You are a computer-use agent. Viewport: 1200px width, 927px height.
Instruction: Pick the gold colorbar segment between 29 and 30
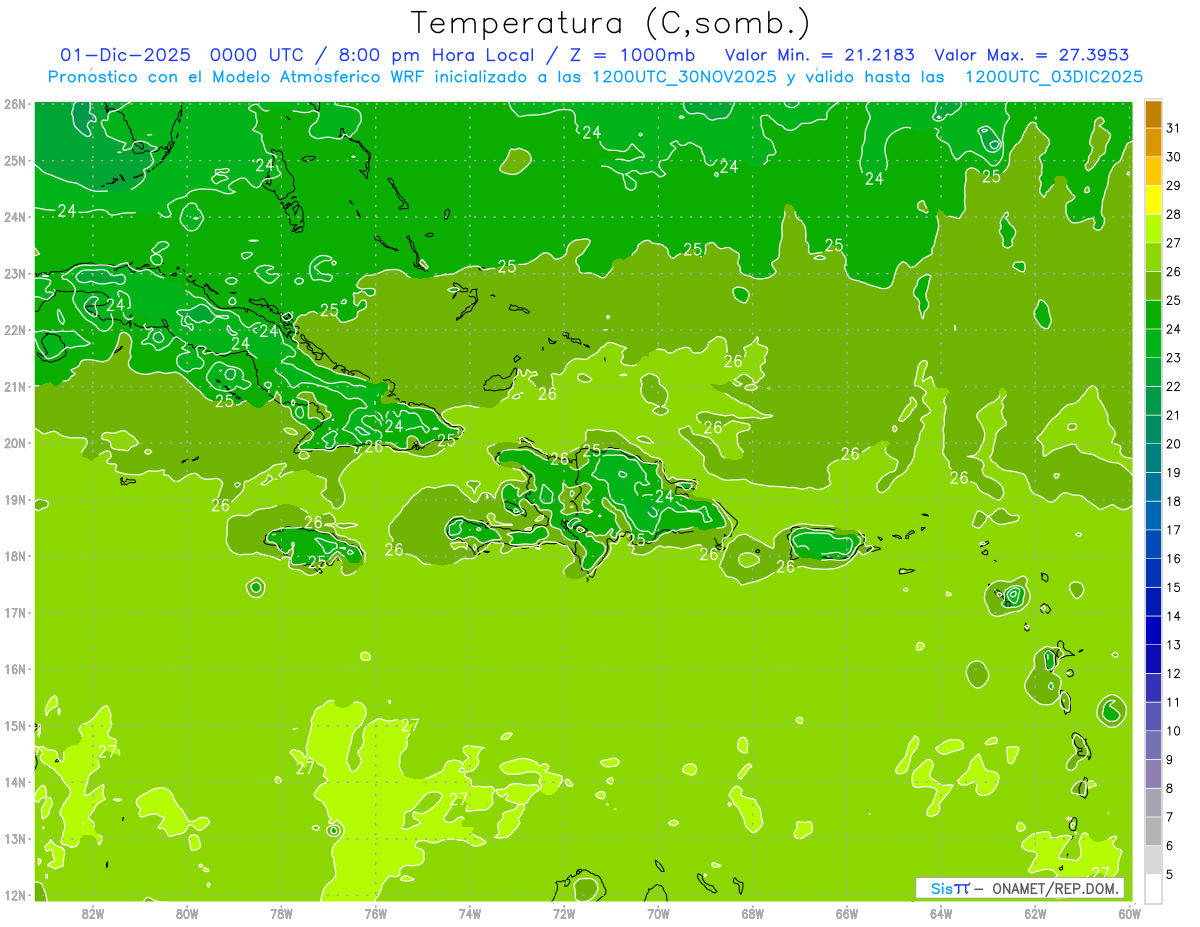click(x=1153, y=172)
